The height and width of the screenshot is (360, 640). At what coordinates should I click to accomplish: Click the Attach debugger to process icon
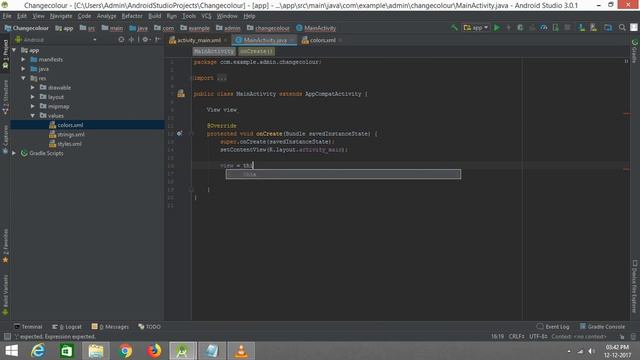tap(556, 28)
